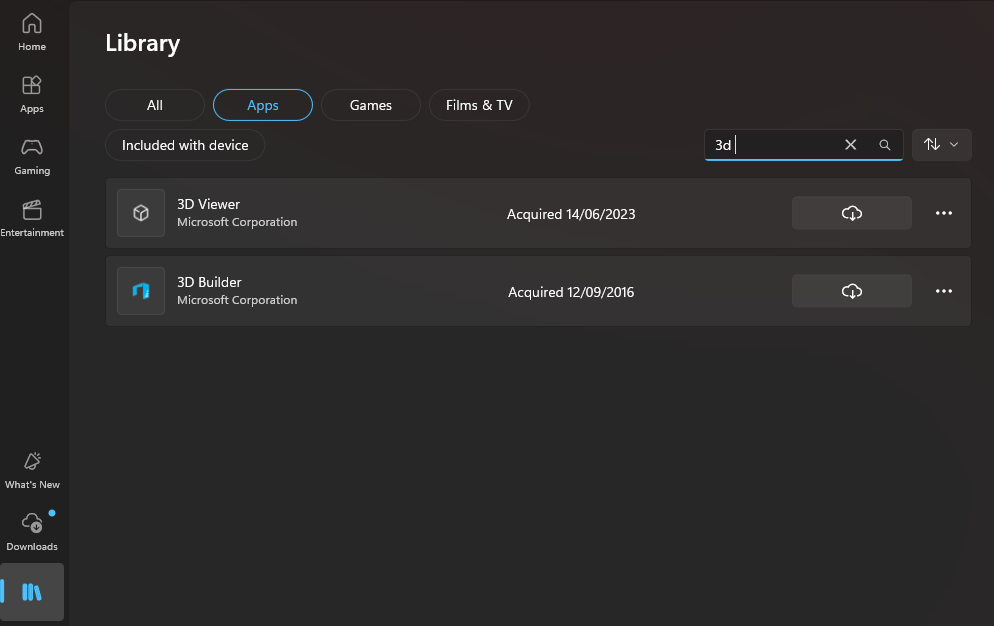Switch to the Films & TV tab

pos(479,105)
